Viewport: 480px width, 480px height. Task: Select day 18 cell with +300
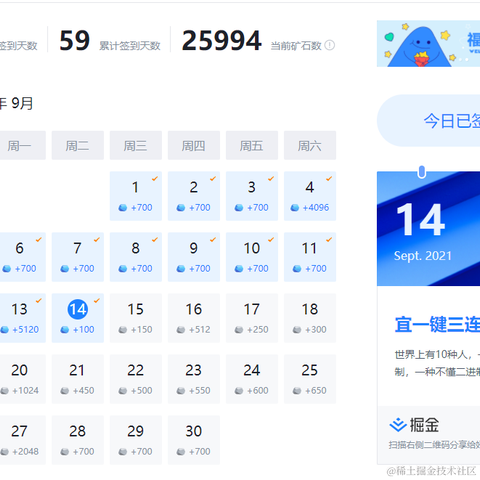pos(310,318)
